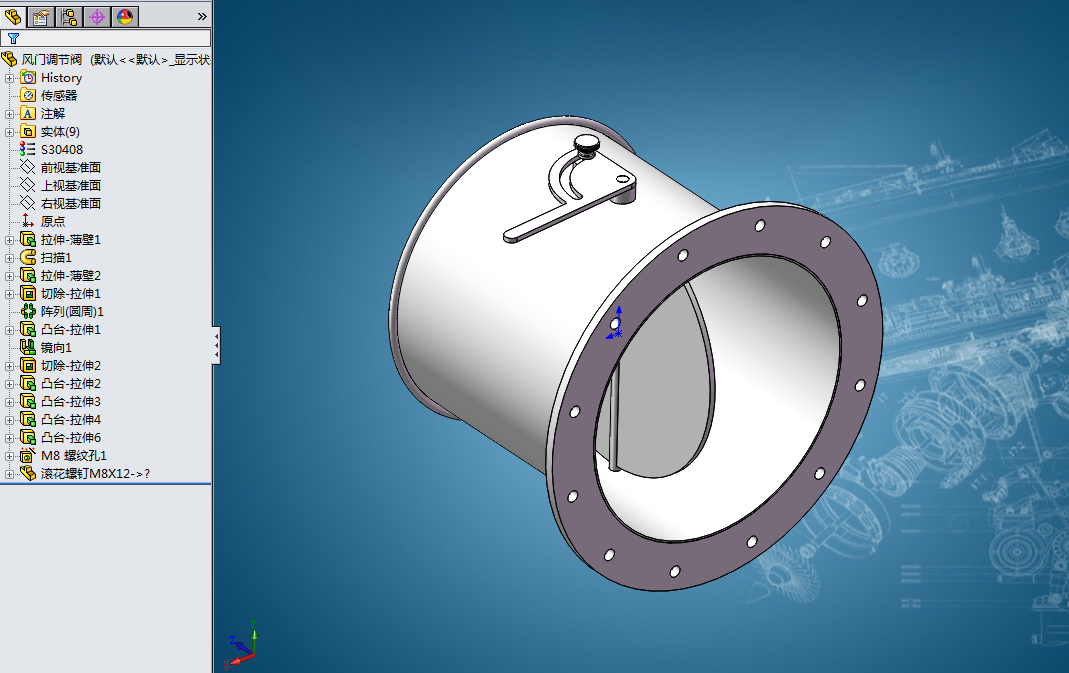Select the 凸台-拉伸1 boss icon
Screen dimensions: 1069x673
point(28,329)
